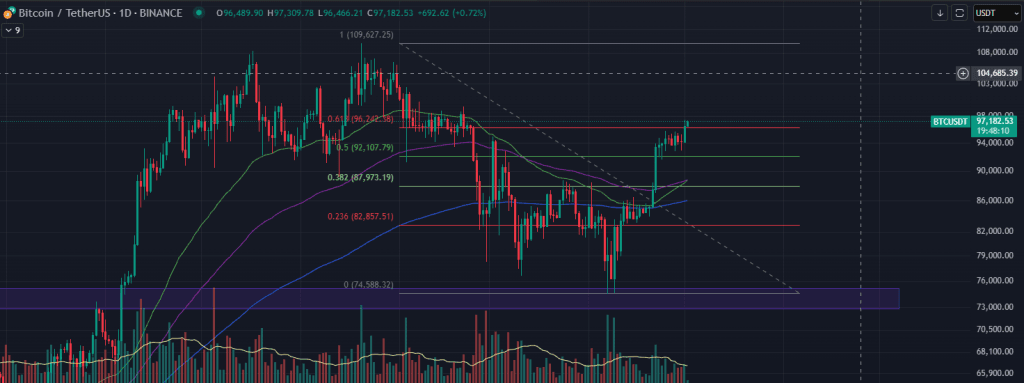Open the USDT currency dropdown
The width and height of the screenshot is (1024, 383).
click(x=997, y=12)
